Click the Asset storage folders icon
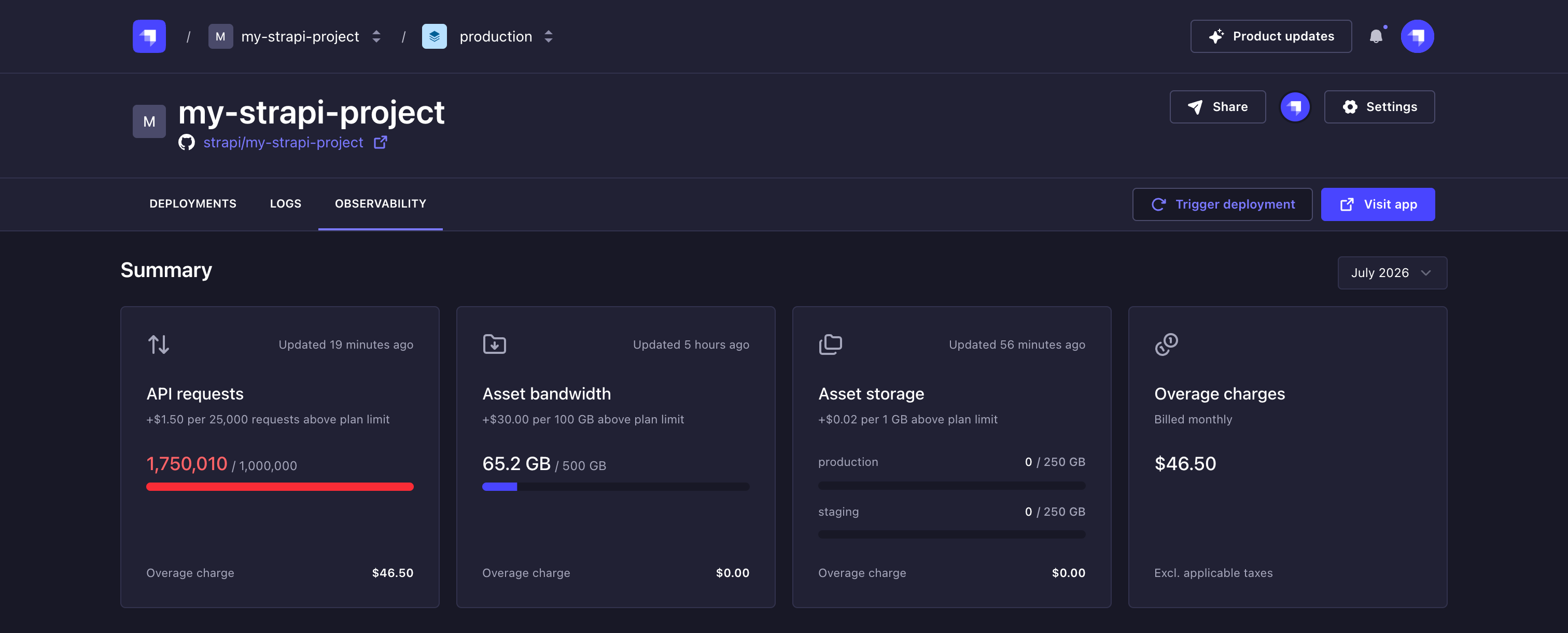The width and height of the screenshot is (1568, 633). [830, 344]
